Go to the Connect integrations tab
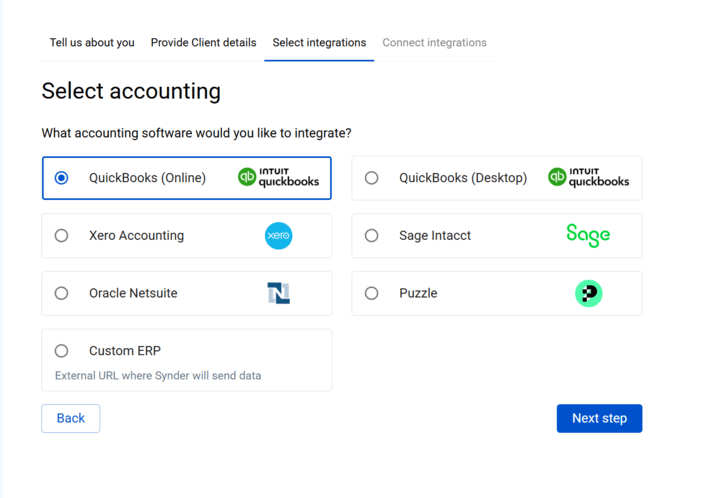Screen dimensions: 720x498 click(434, 43)
